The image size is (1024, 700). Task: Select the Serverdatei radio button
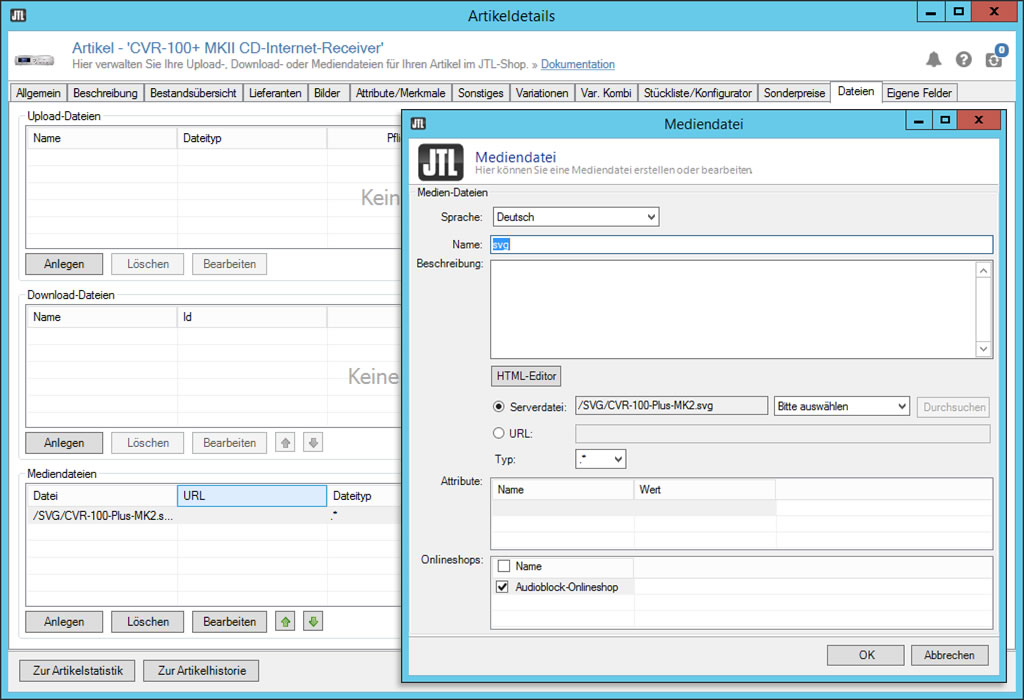(x=500, y=407)
